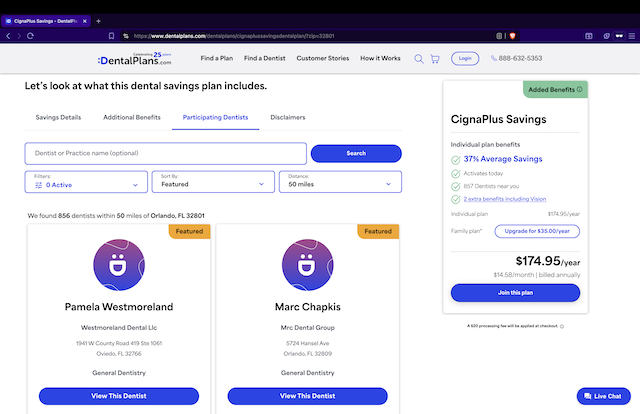Open the site search magnifier icon
Image resolution: width=640 pixels, height=414 pixels.
pyautogui.click(x=419, y=59)
